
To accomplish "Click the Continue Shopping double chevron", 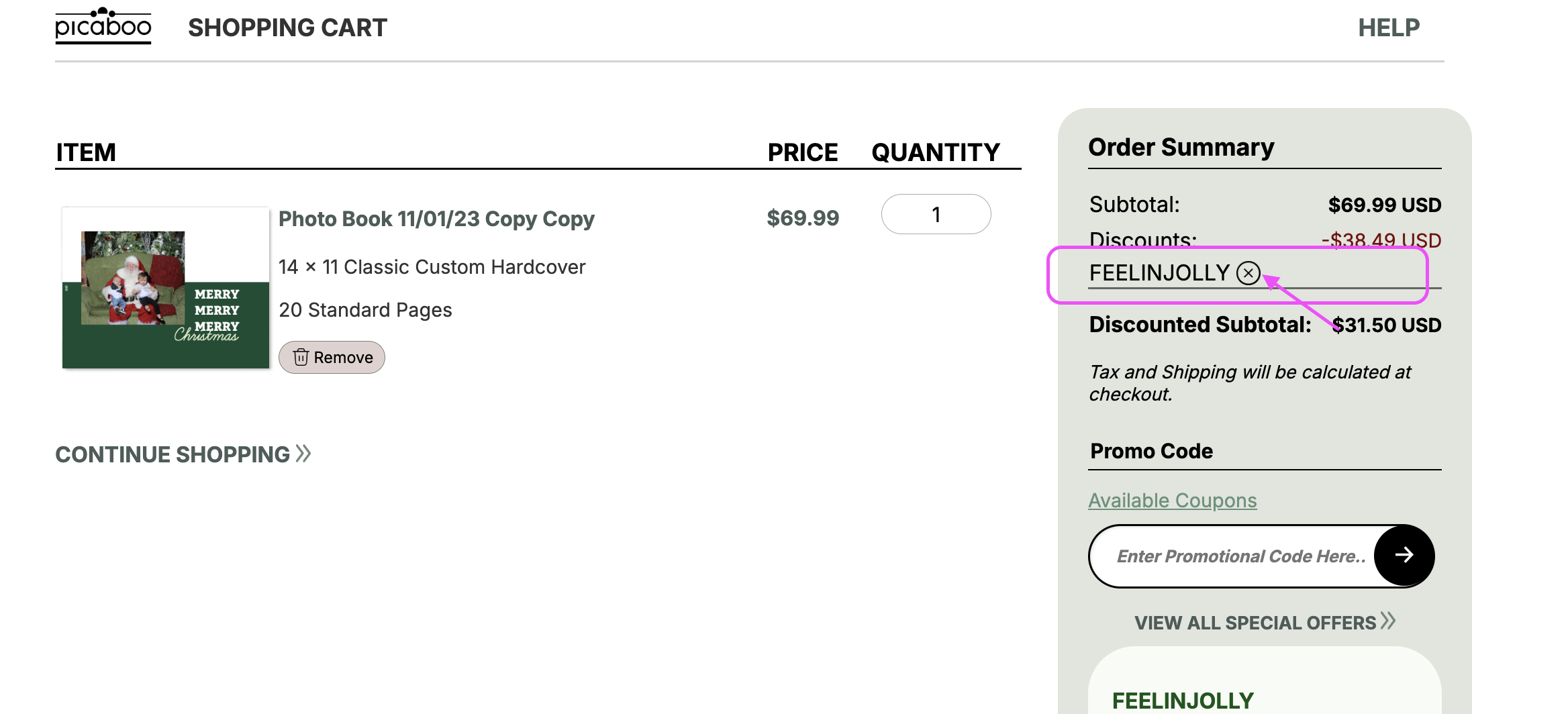I will coord(303,454).
